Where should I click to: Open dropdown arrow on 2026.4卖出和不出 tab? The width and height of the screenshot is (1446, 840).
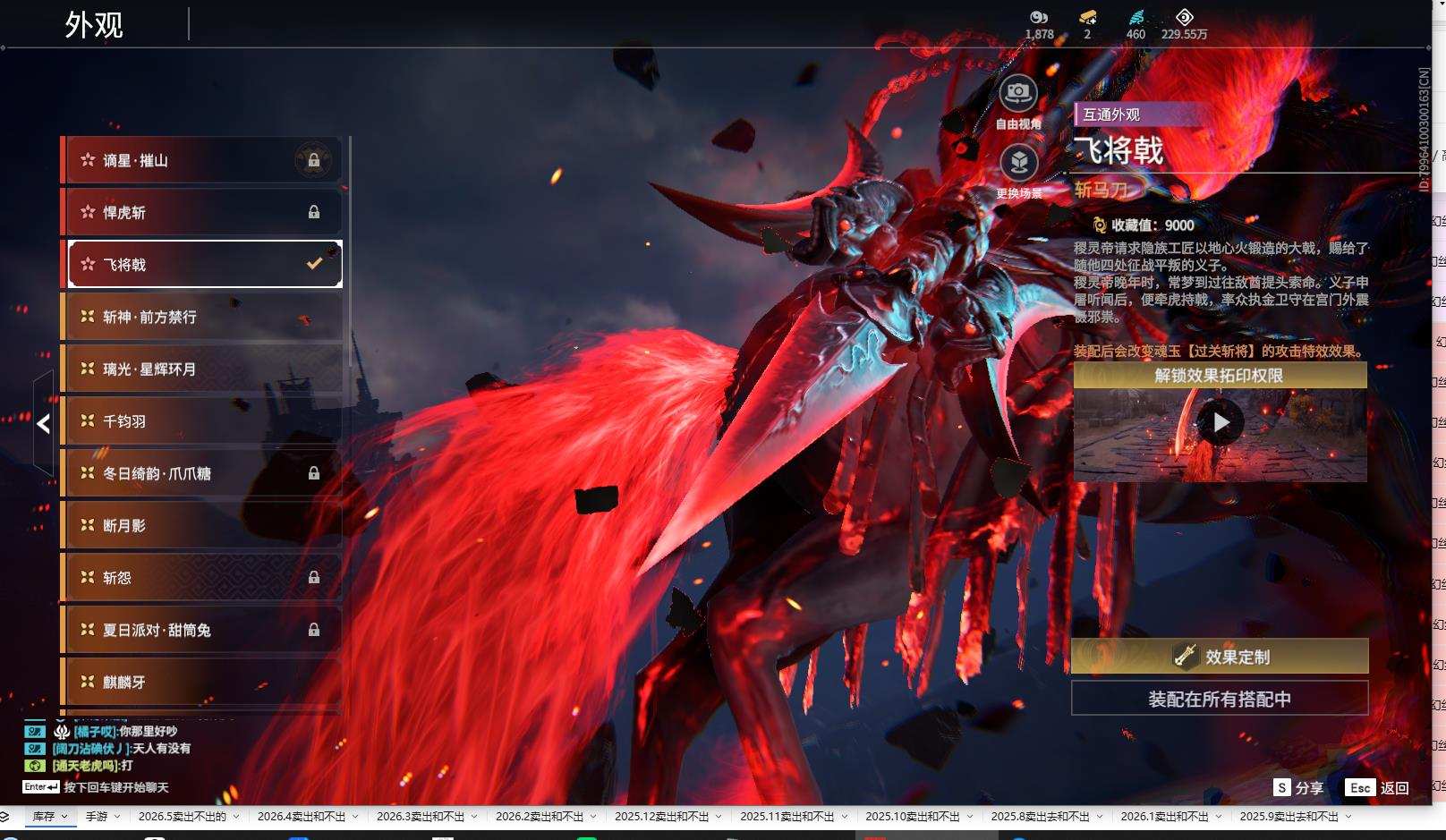(x=355, y=817)
